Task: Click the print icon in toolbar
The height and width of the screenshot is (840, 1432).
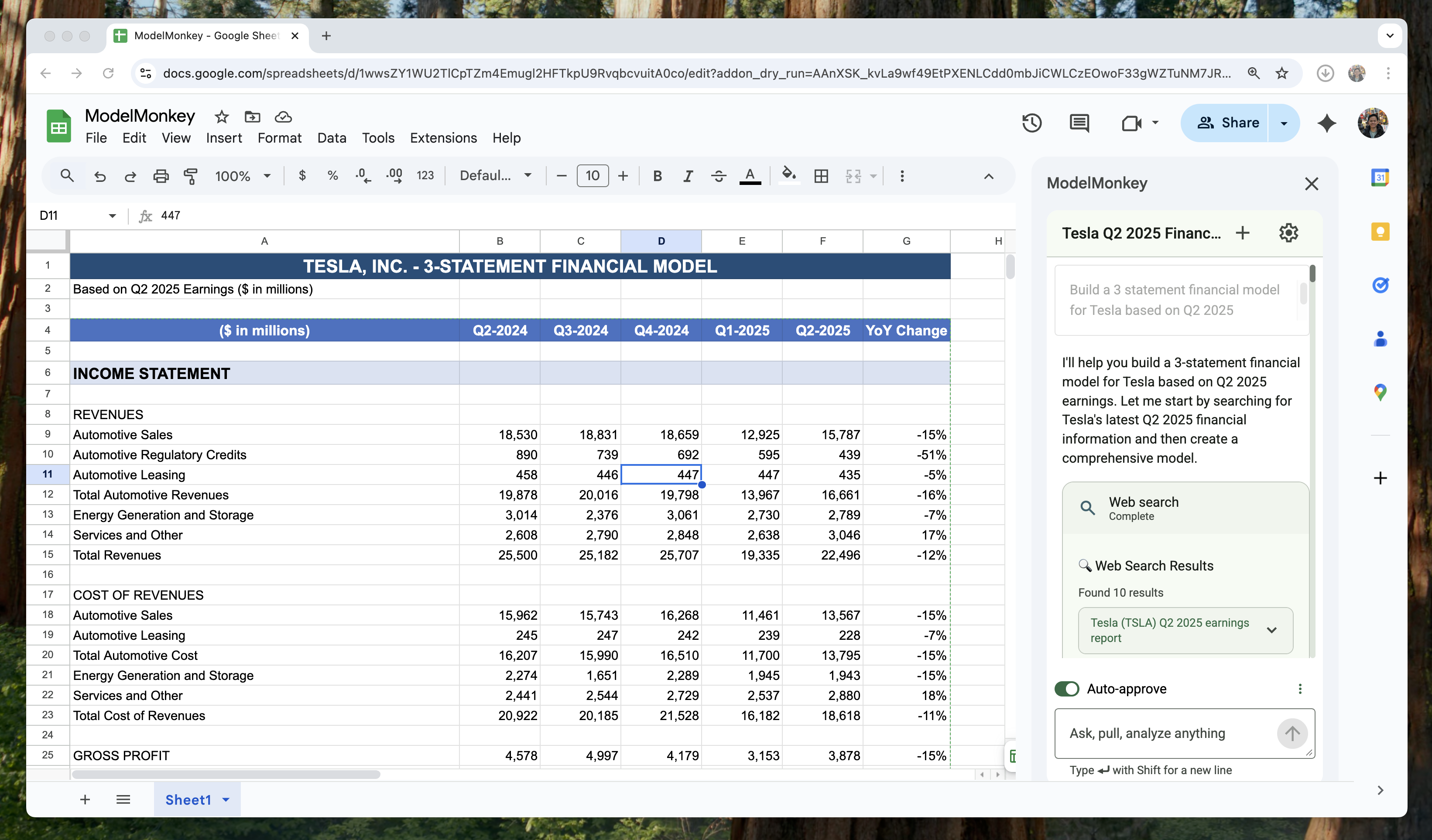Action: point(161,176)
